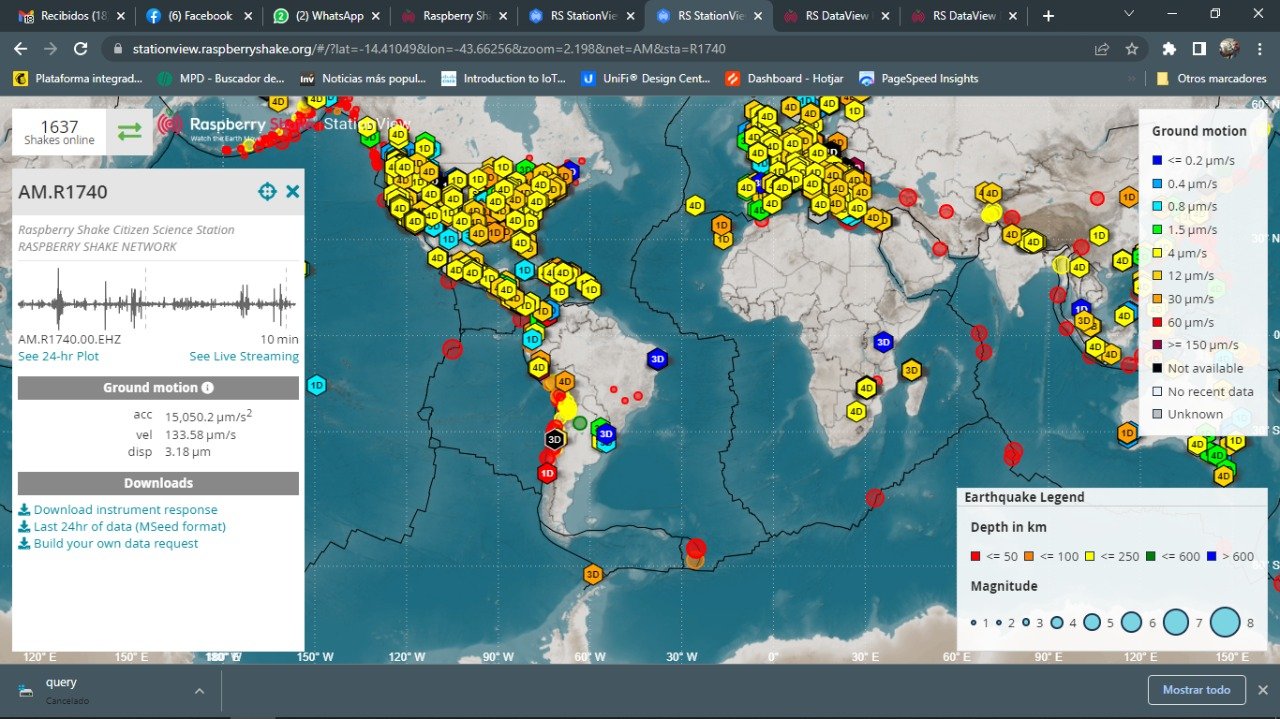Open the Chrome three-dot menu
The image size is (1280, 719).
[1260, 48]
